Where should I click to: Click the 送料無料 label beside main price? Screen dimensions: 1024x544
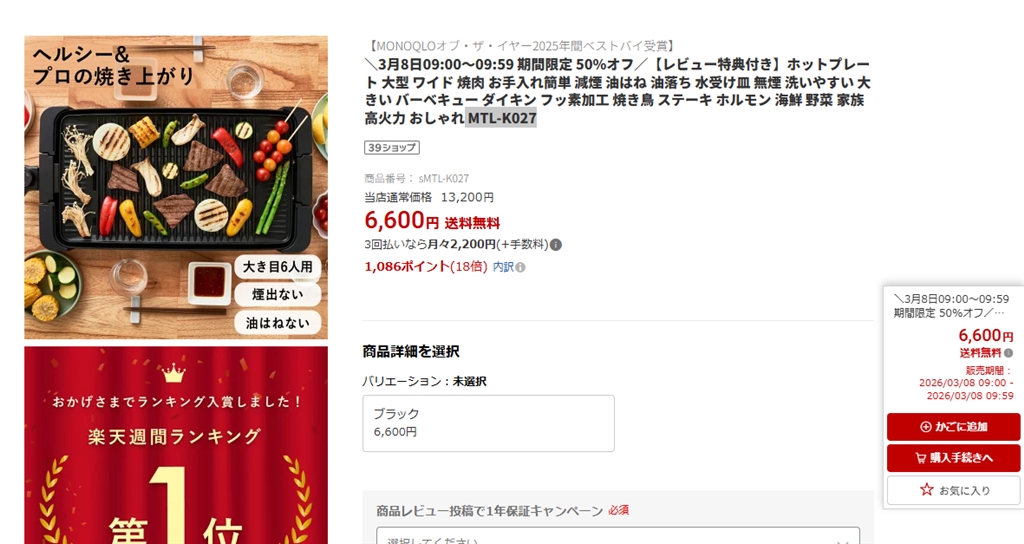click(x=472, y=223)
